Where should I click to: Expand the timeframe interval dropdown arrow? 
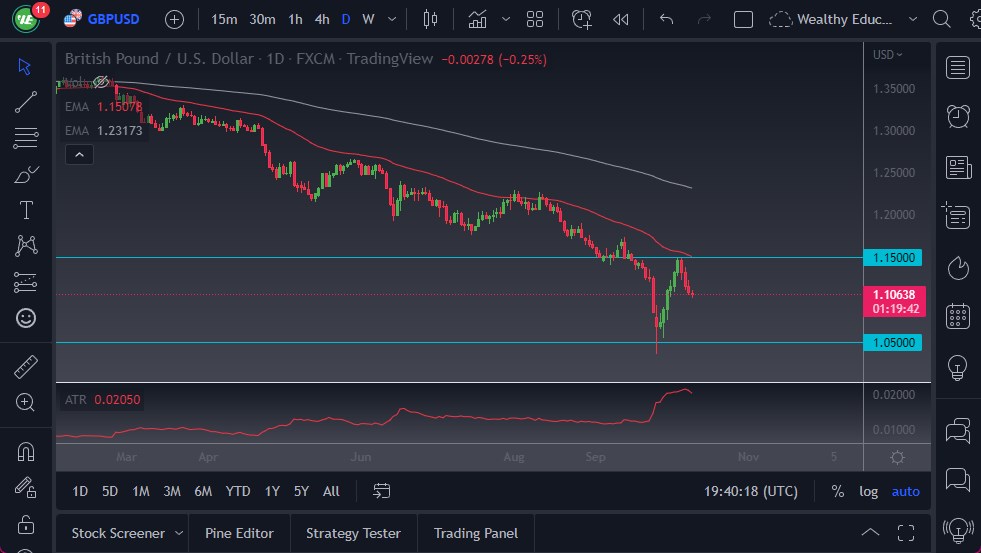click(391, 19)
